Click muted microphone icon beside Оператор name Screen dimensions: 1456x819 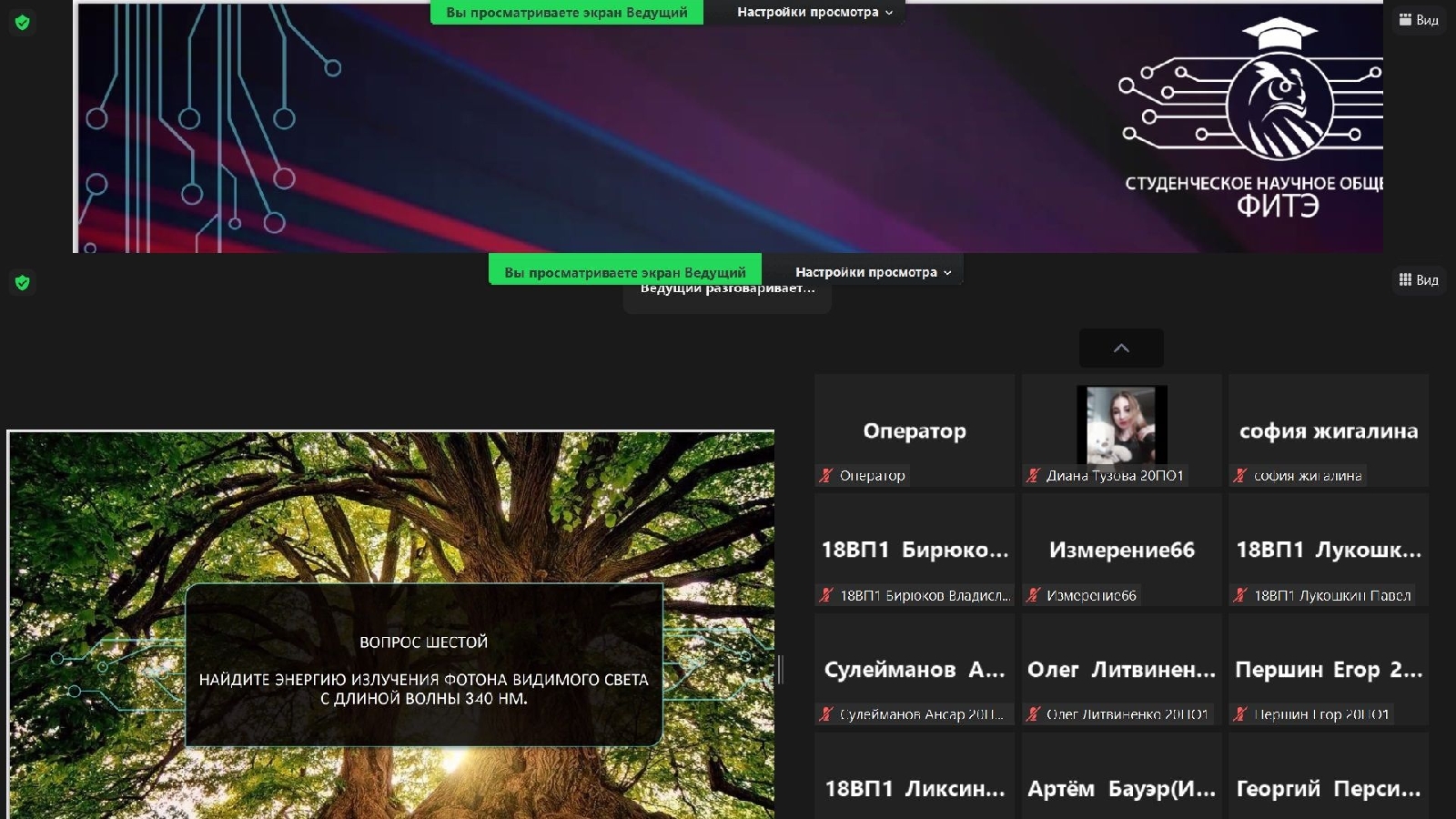(826, 475)
